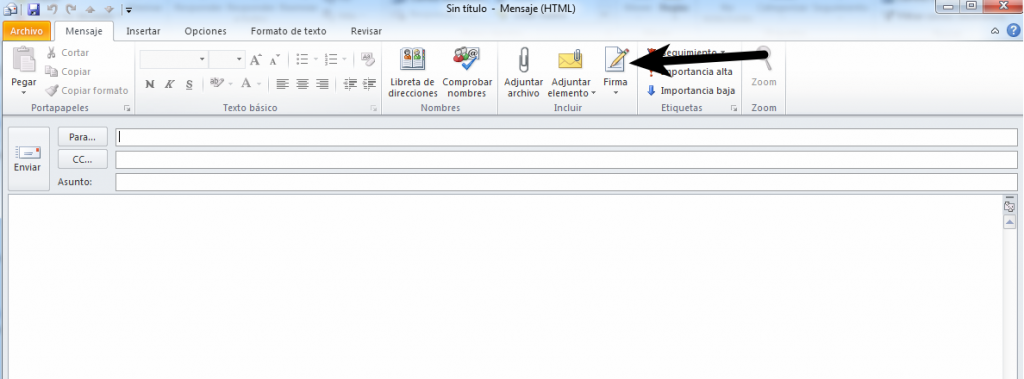Open Help with question mark icon
Viewport: 1024px width, 379px height.
1012,31
